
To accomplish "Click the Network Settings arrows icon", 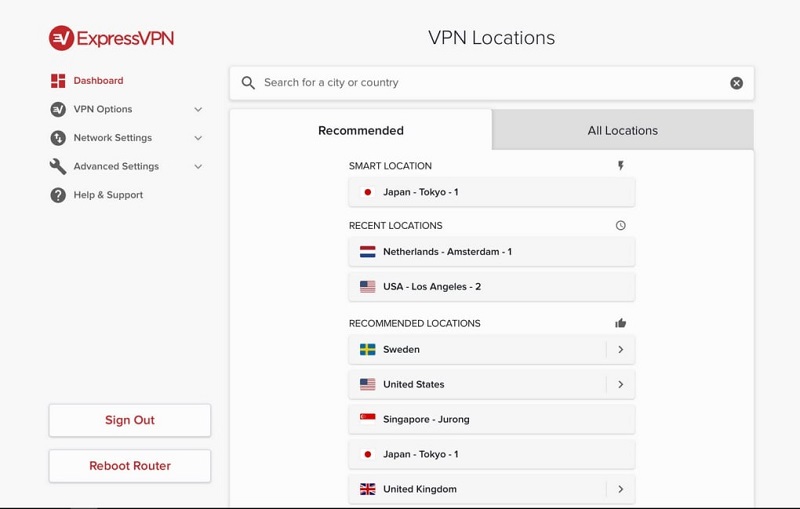I will pos(58,138).
